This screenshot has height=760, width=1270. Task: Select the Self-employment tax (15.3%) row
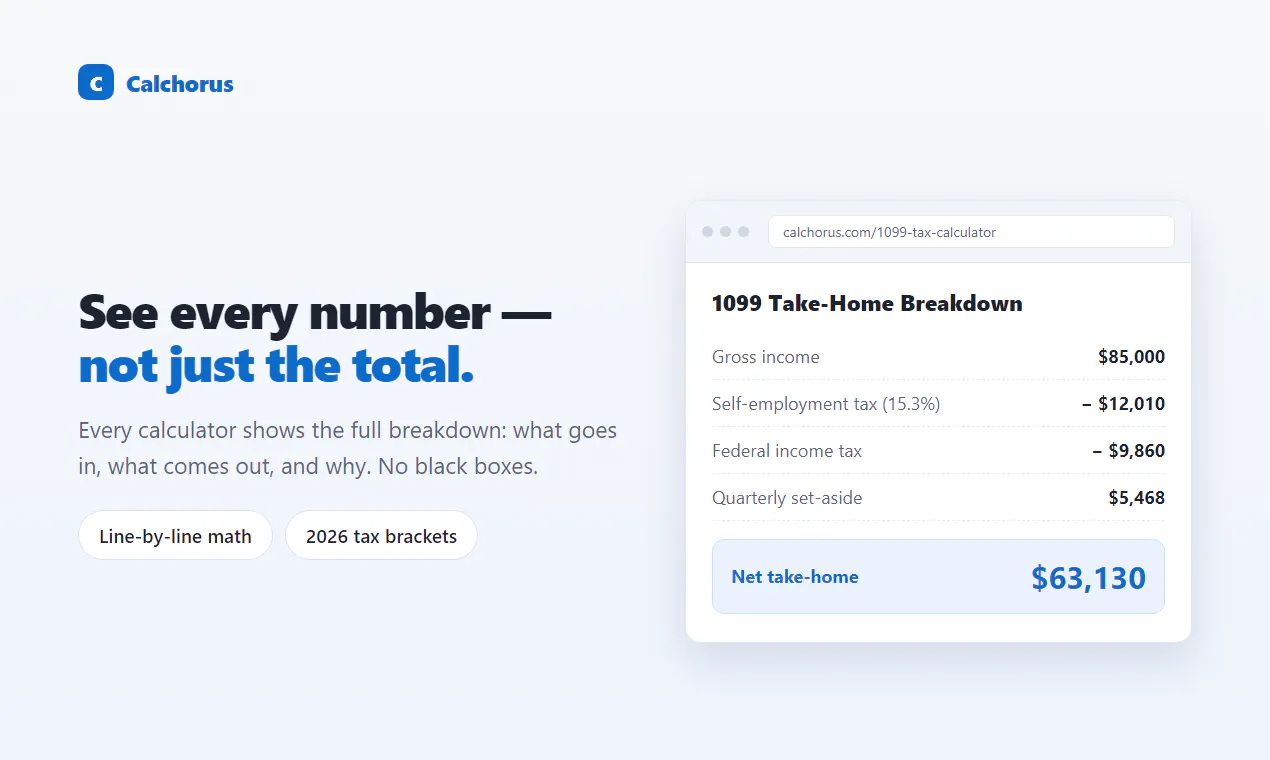coord(938,404)
